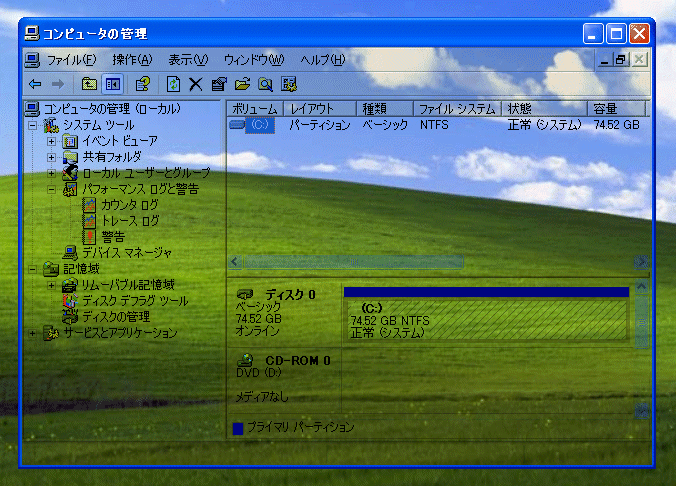
Task: Click the ローカル ユーザーとグループ icon
Action: coord(70,173)
